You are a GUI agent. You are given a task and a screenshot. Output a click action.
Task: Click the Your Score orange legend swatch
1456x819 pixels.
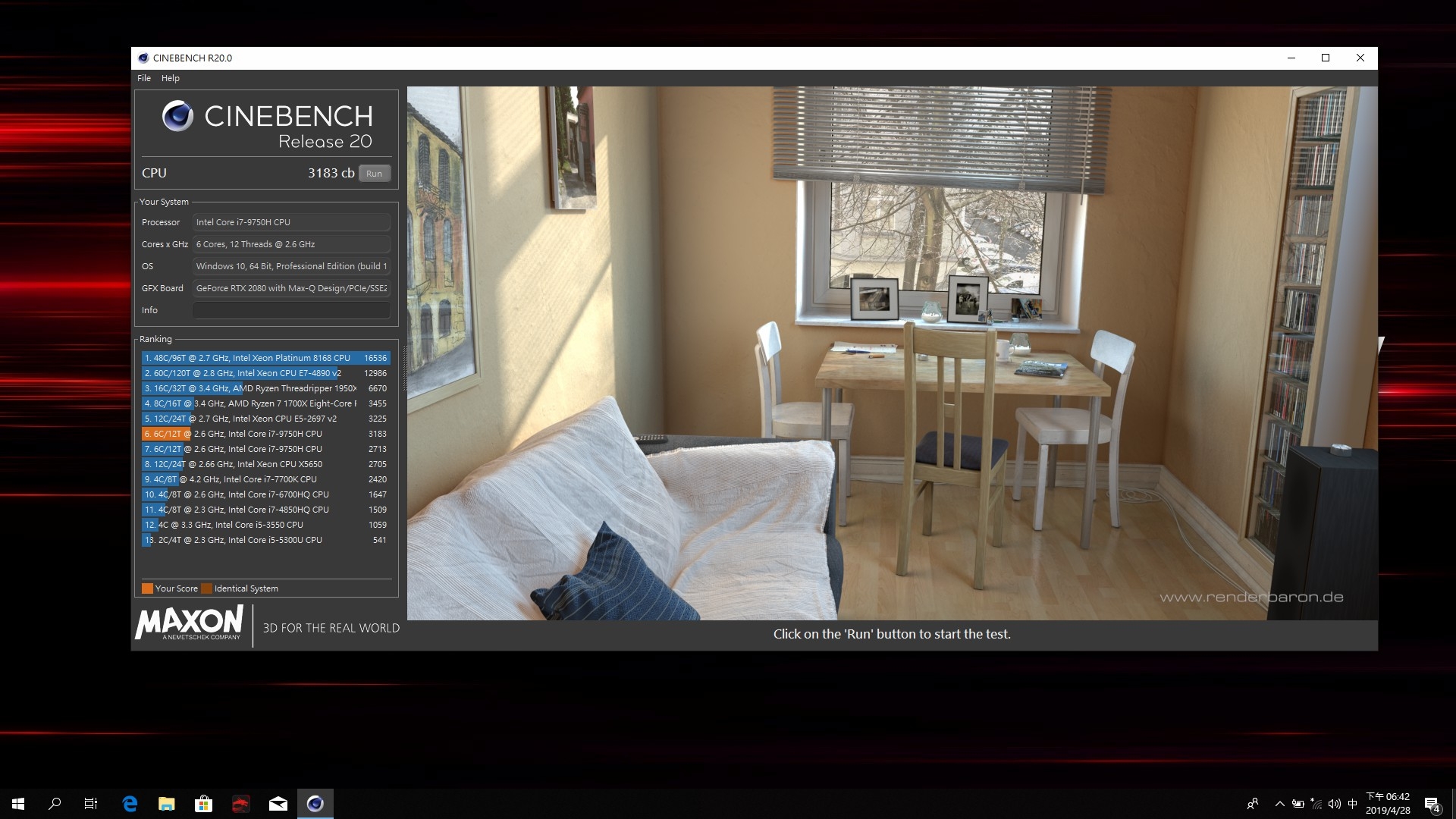(x=147, y=588)
